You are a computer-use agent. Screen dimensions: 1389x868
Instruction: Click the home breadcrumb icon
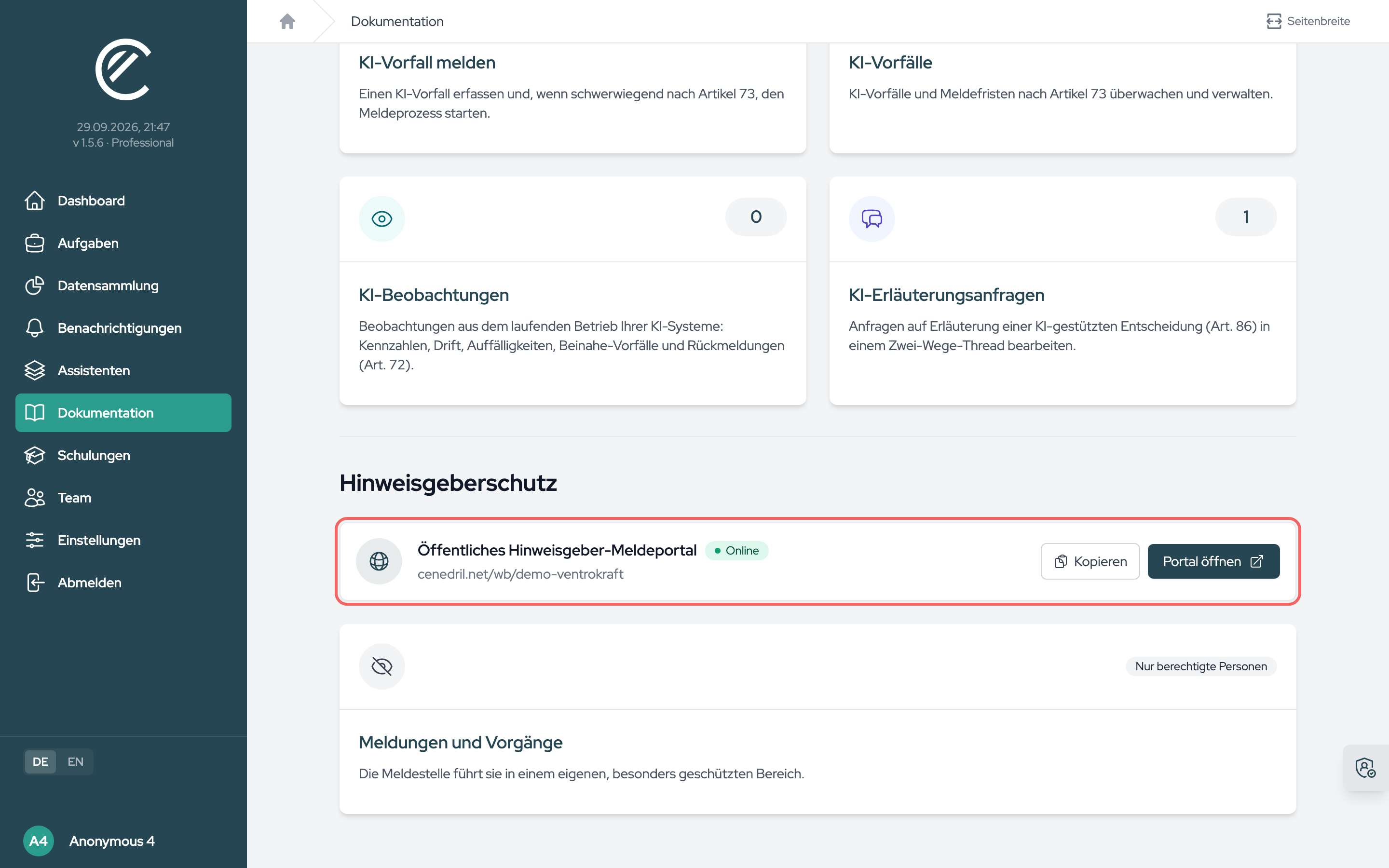287,21
